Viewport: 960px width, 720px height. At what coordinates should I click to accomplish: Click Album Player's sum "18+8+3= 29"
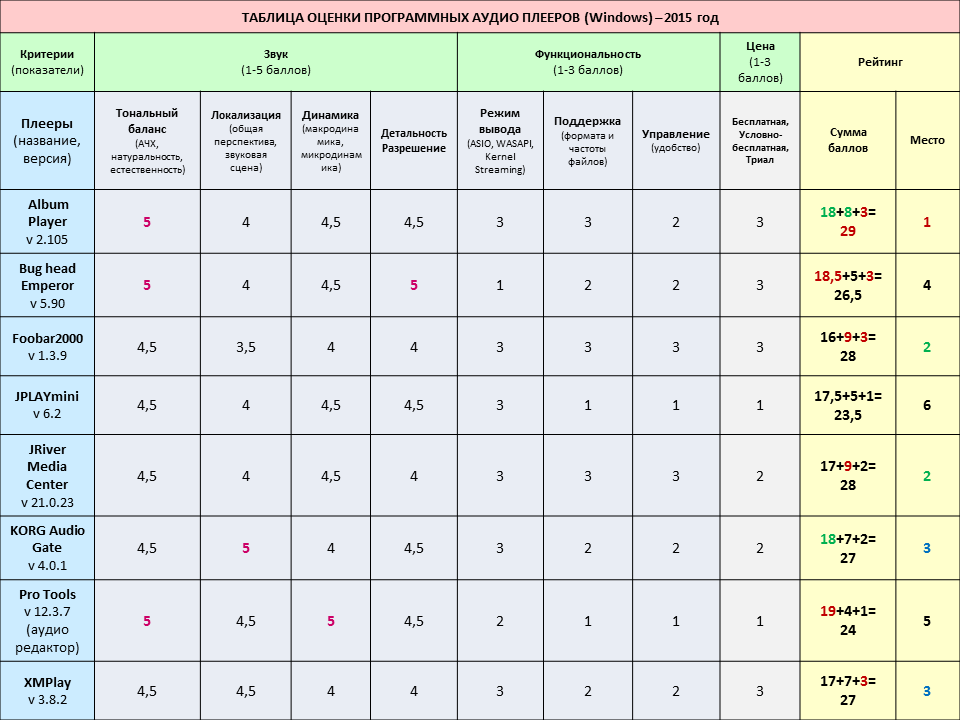tap(848, 222)
